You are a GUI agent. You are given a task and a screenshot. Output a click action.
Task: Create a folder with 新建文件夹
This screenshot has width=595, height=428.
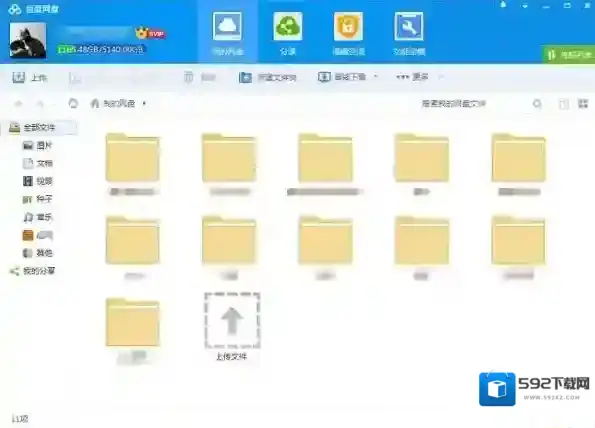(x=268, y=77)
